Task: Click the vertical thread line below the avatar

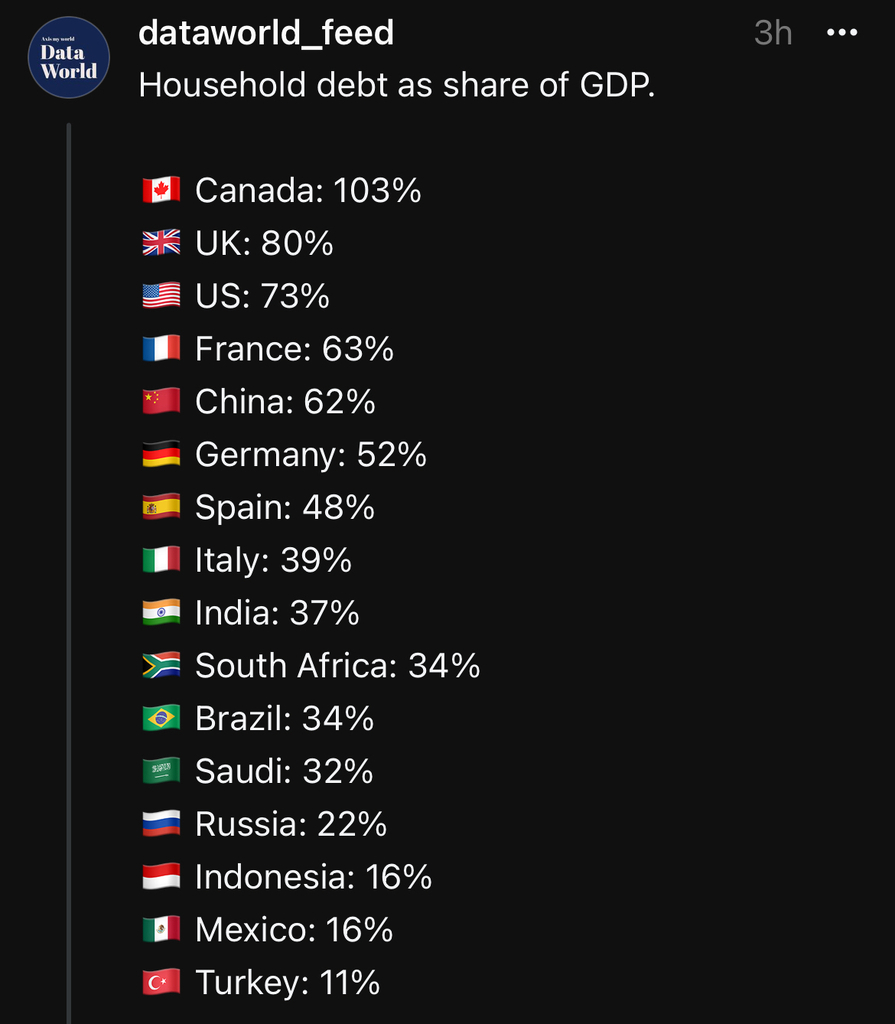Action: tap(69, 570)
